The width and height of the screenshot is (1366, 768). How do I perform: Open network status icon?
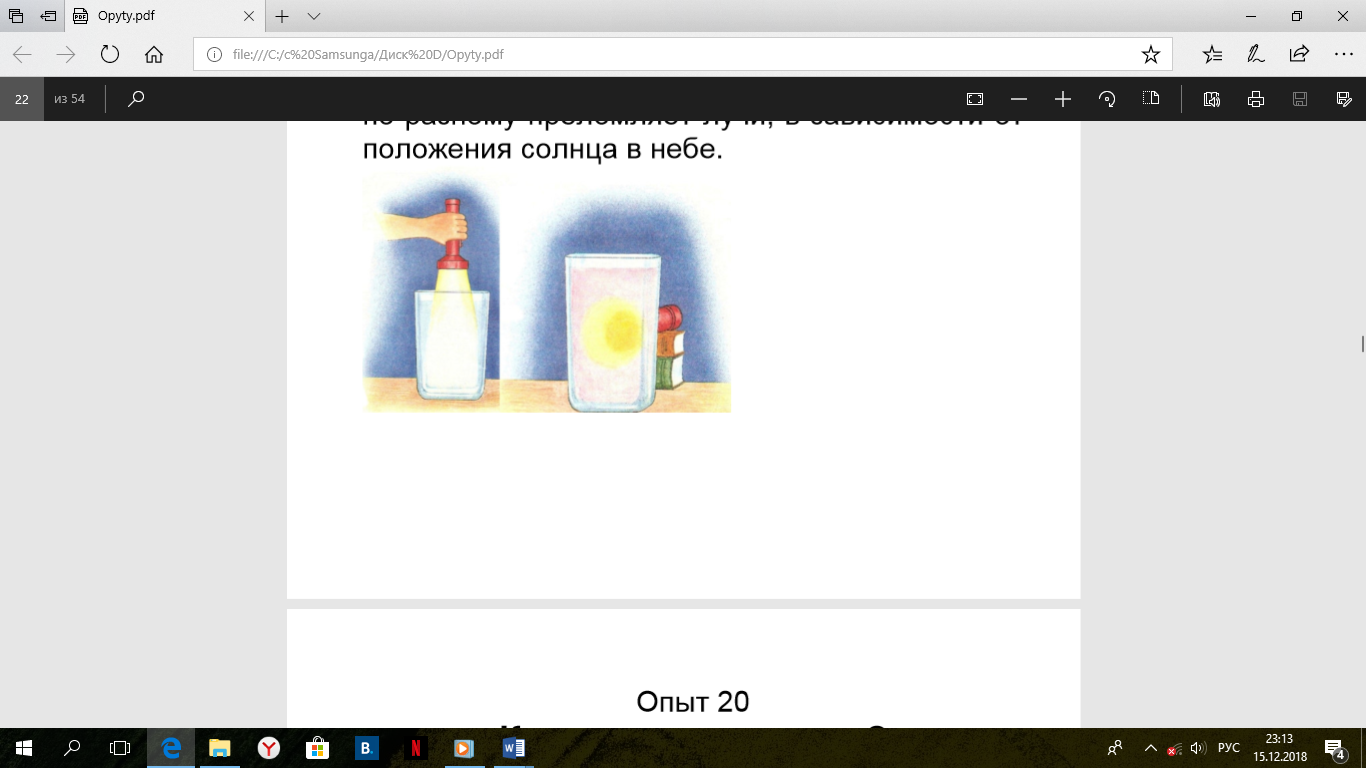[x=1175, y=749]
